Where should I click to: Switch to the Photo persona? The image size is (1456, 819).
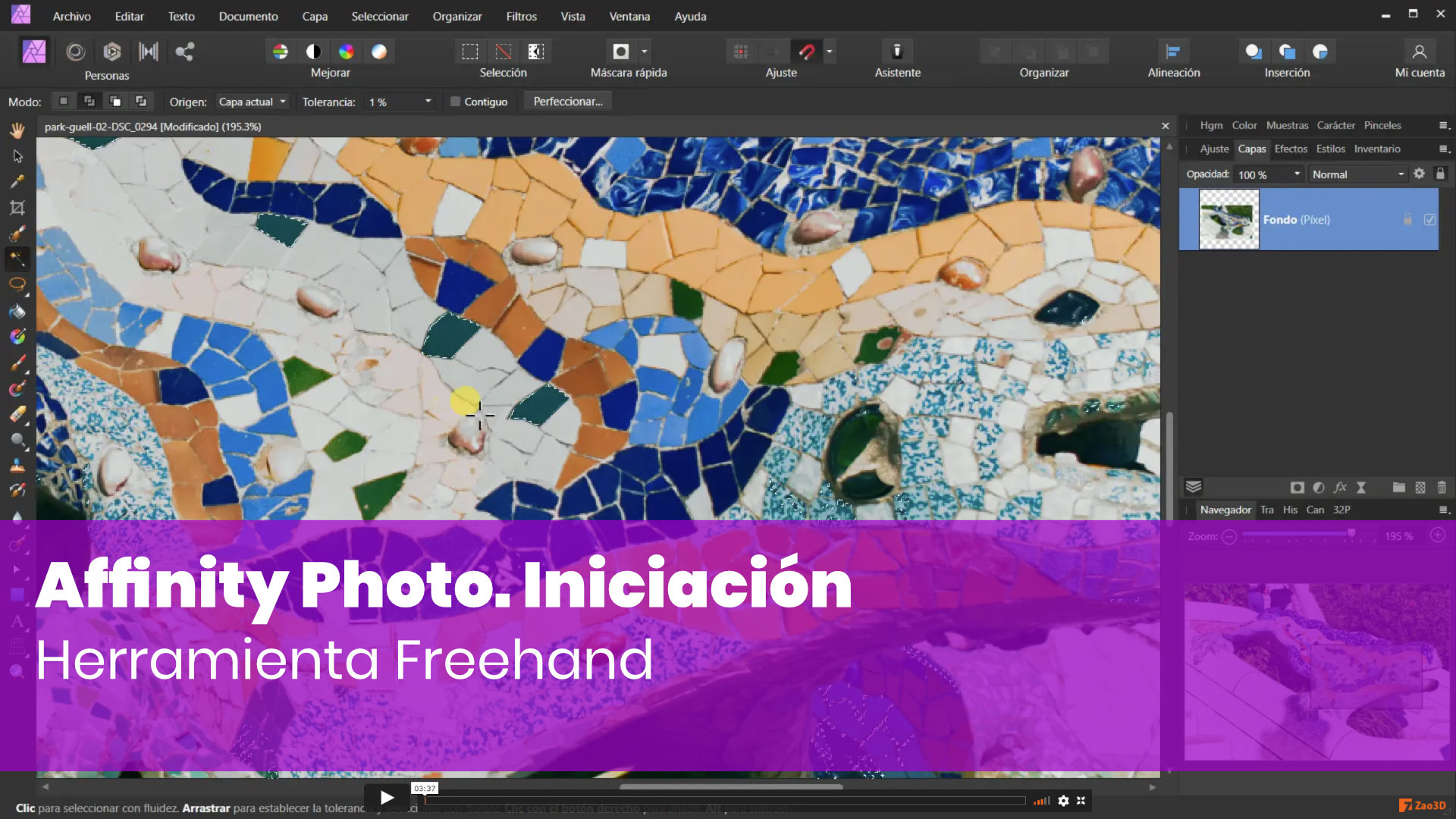point(34,52)
